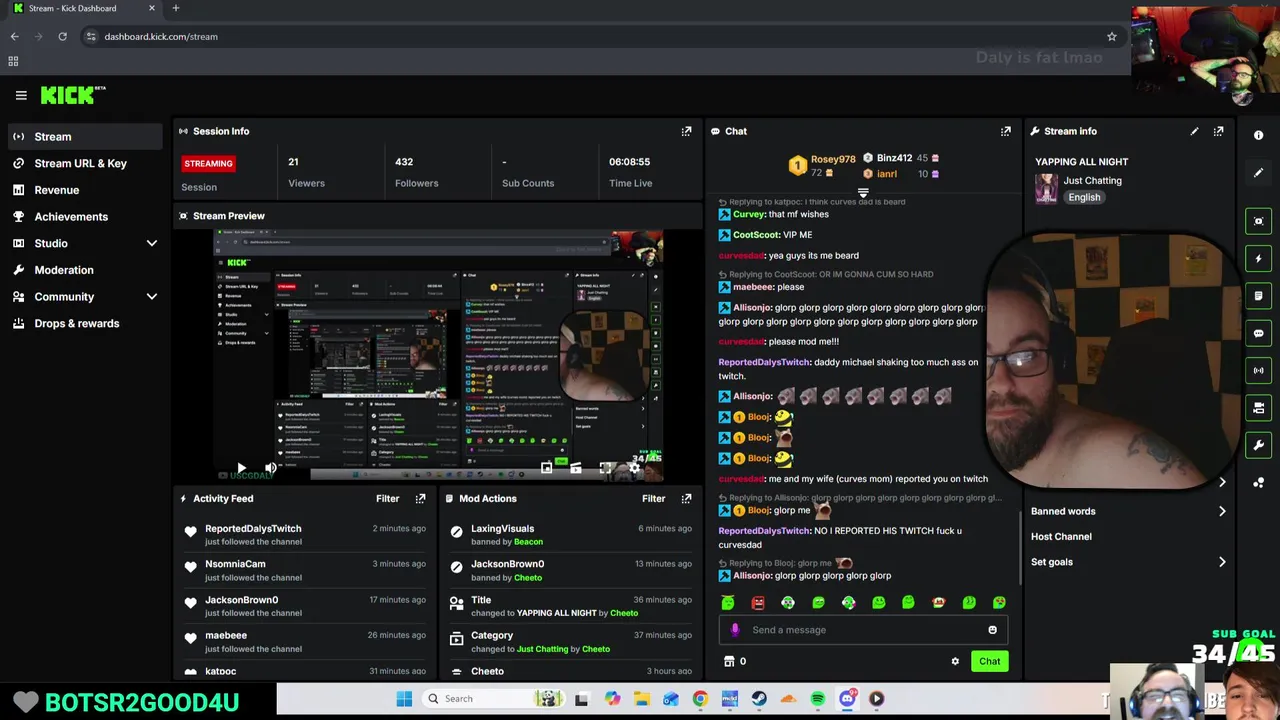Edit stream info with the pencil icon
The image size is (1280, 720).
1194,131
